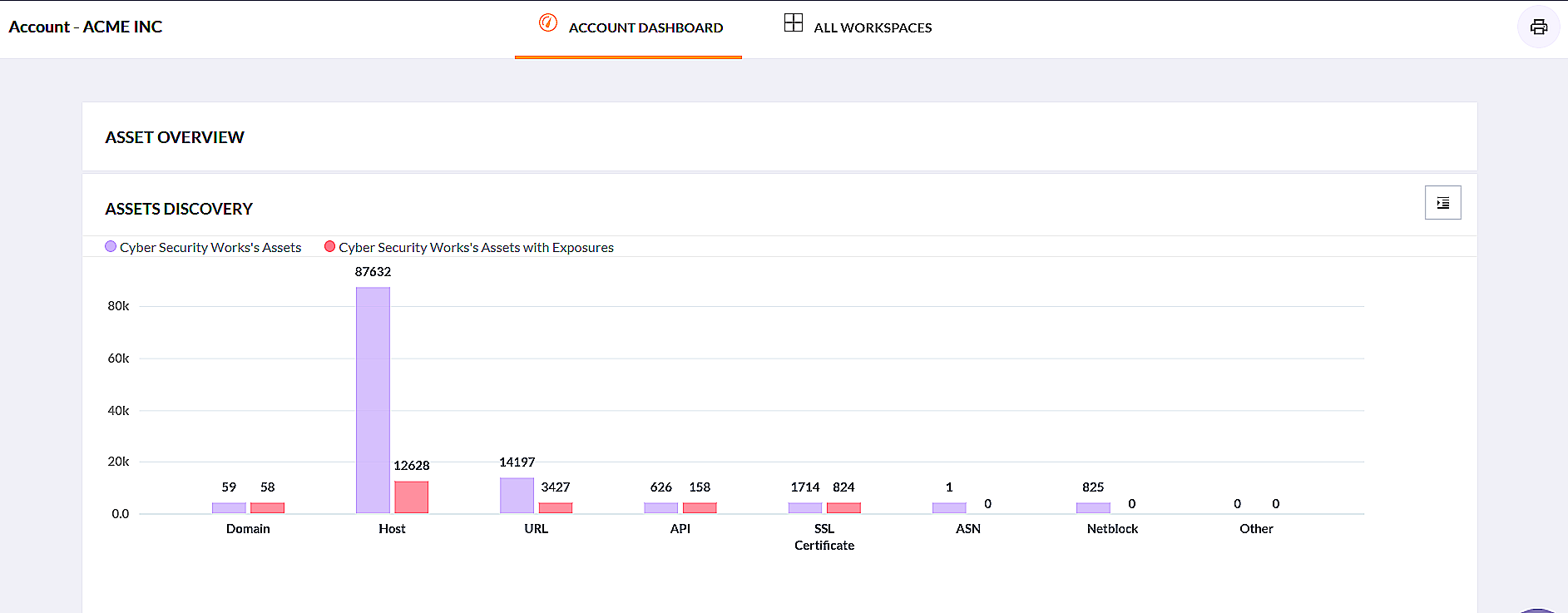Select the red API exposures bar
Screen dimensions: 1568x613
coord(700,508)
